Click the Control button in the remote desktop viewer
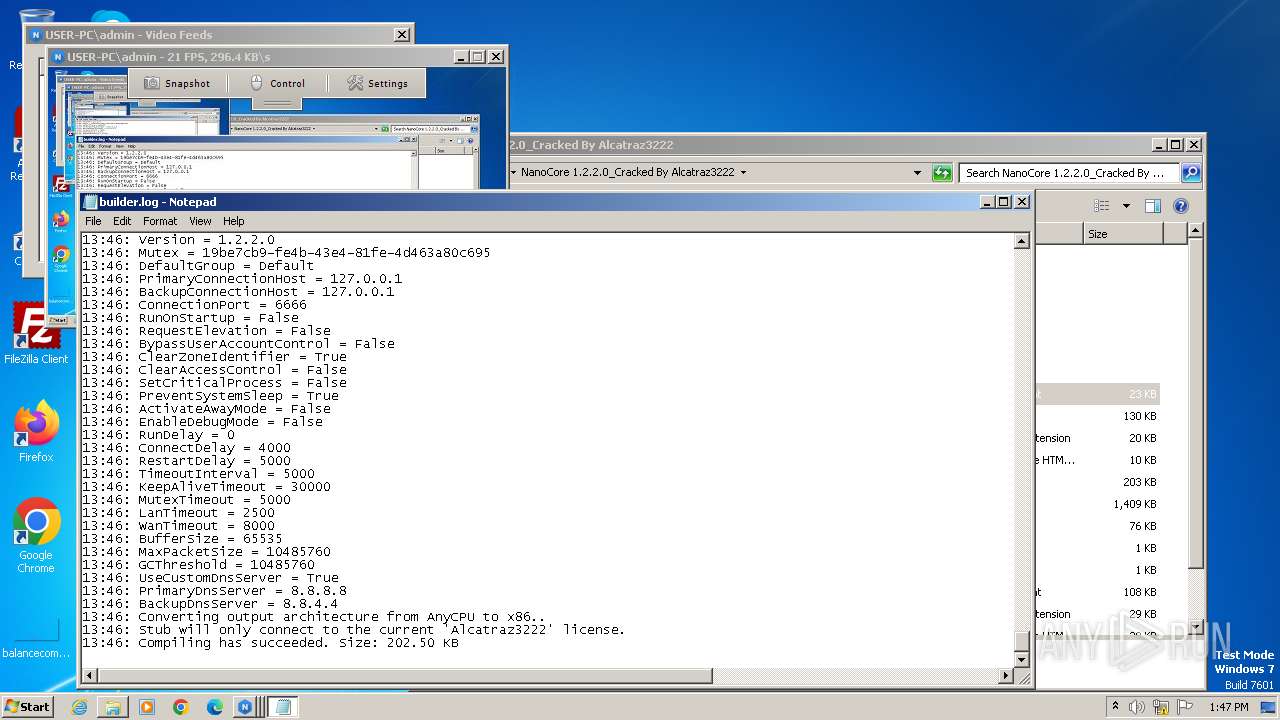The width and height of the screenshot is (1280, 720). pos(277,84)
